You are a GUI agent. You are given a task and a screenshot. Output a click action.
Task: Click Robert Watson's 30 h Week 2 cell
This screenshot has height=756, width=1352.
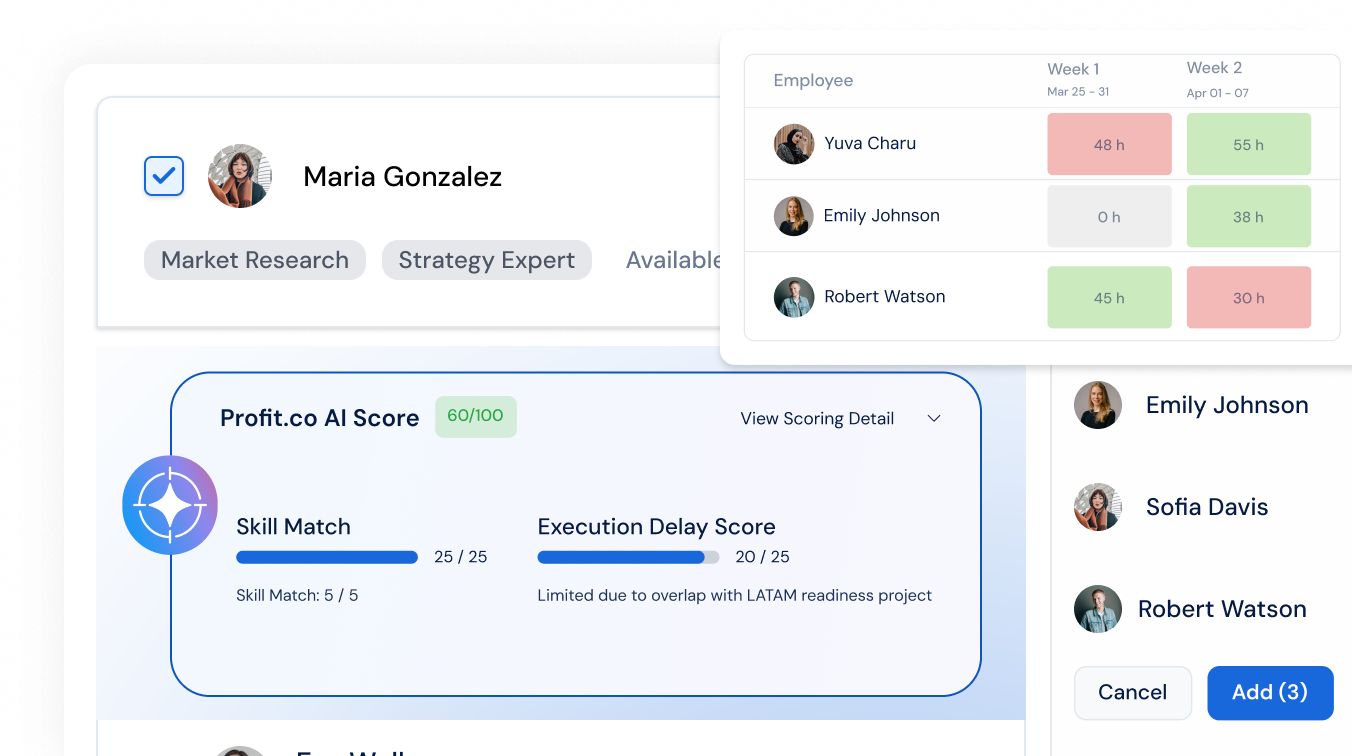tap(1248, 298)
